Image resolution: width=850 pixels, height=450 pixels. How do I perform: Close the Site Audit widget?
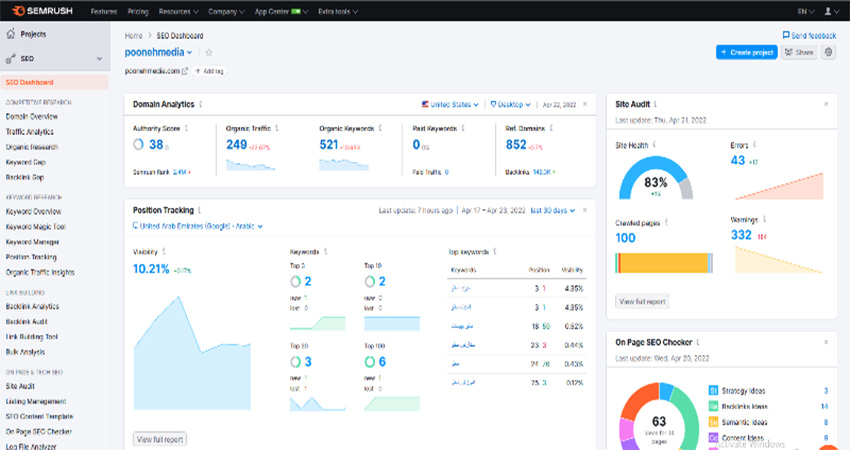(826, 104)
